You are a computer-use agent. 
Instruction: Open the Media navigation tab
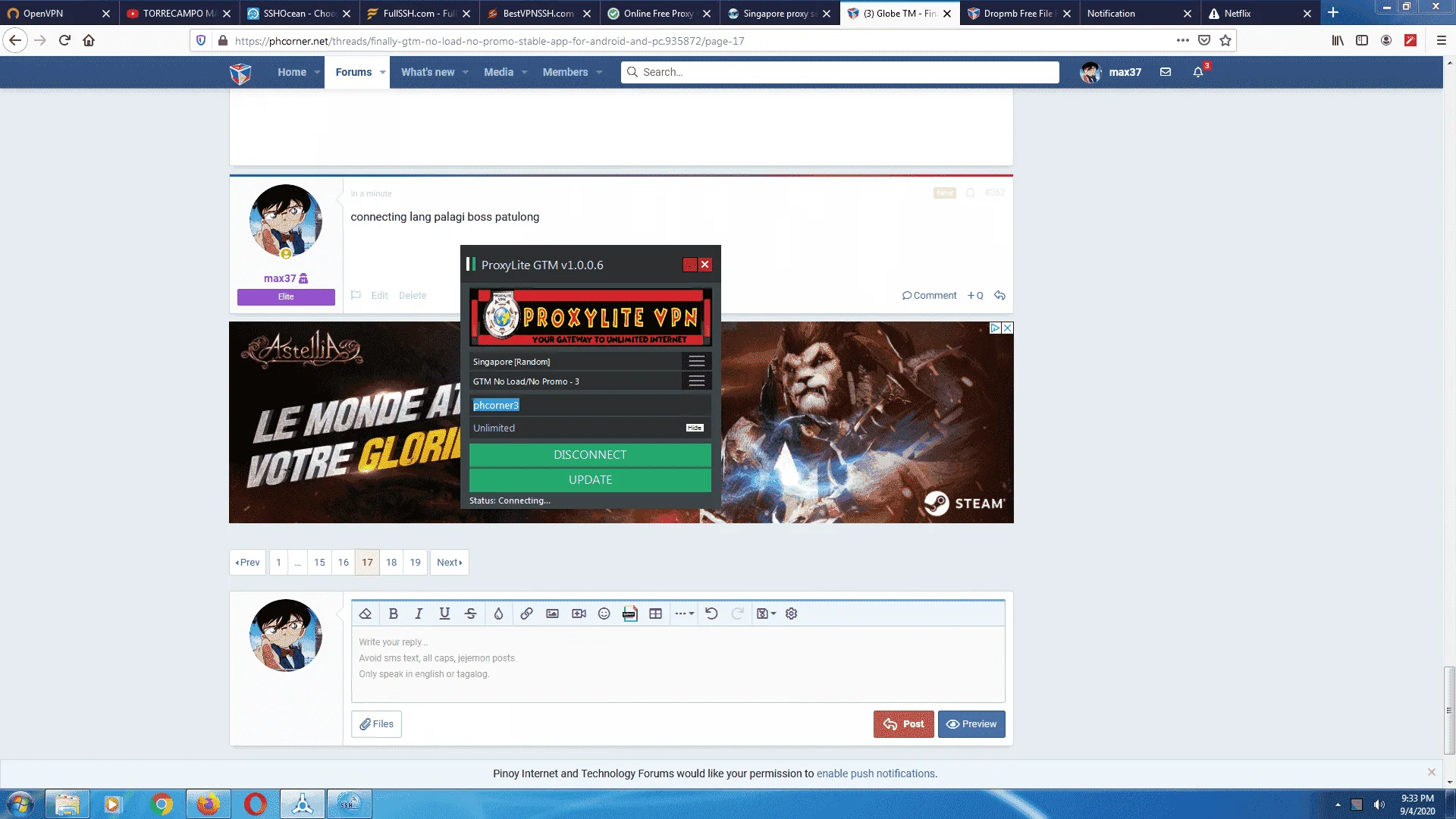[498, 72]
